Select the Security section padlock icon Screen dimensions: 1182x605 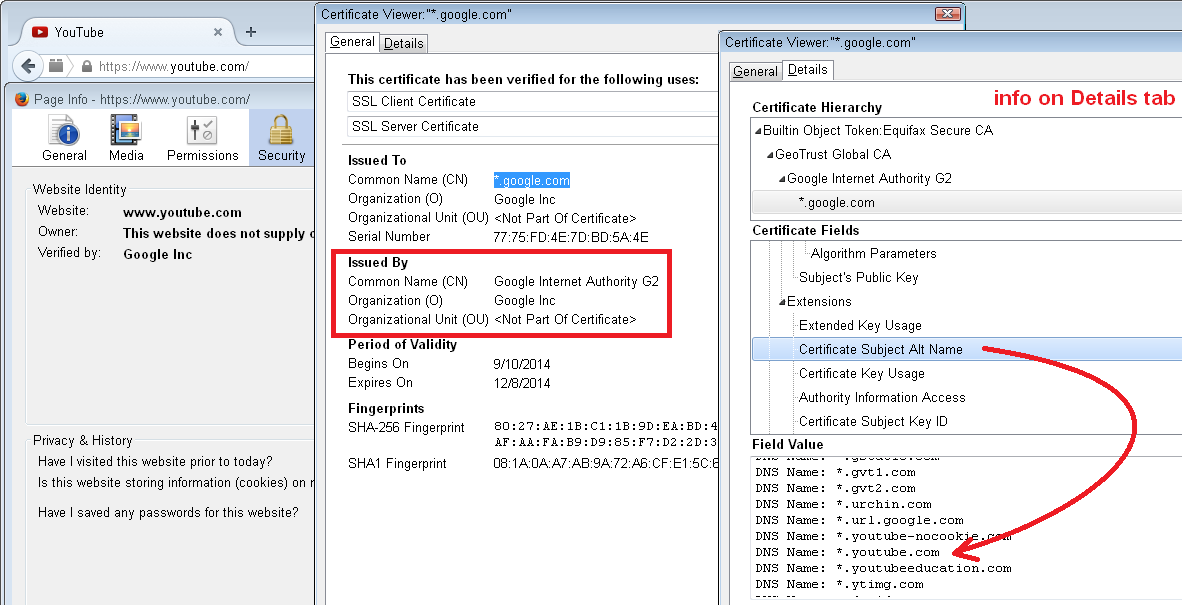tap(281, 131)
